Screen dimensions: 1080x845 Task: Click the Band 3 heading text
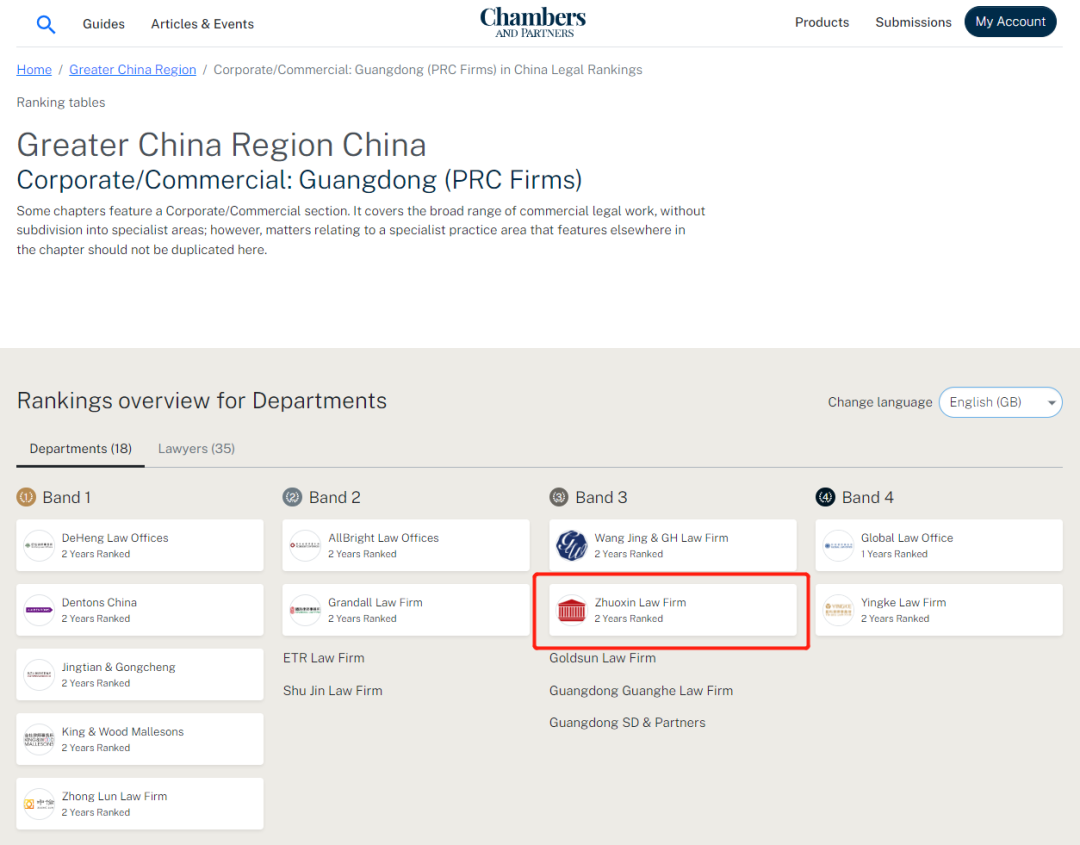[x=601, y=497]
